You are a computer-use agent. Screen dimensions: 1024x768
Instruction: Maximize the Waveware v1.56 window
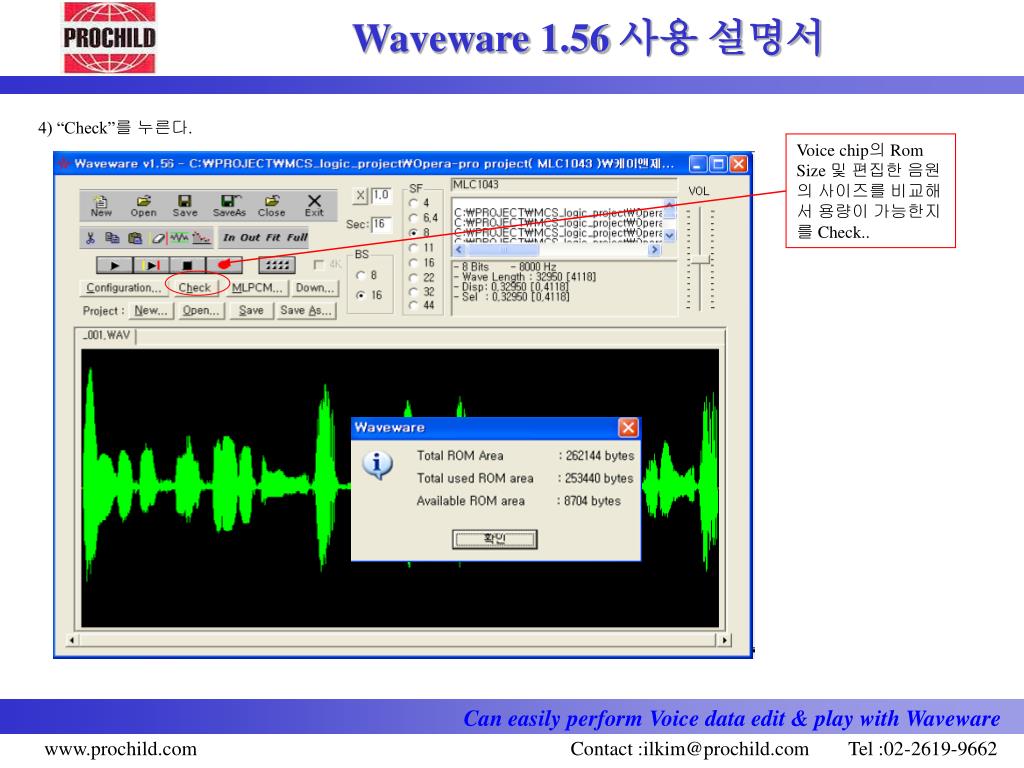(718, 164)
